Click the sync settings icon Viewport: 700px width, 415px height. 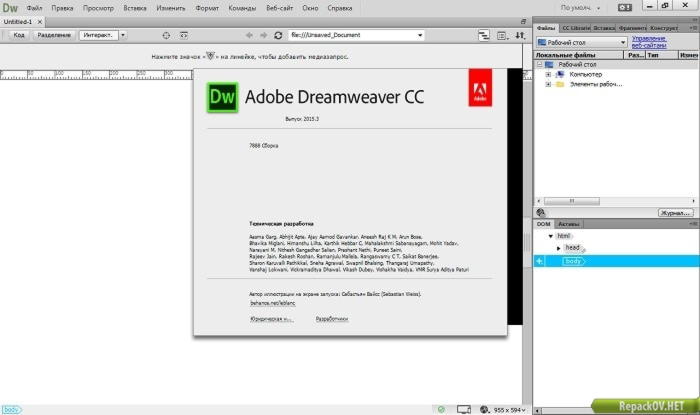click(x=625, y=8)
